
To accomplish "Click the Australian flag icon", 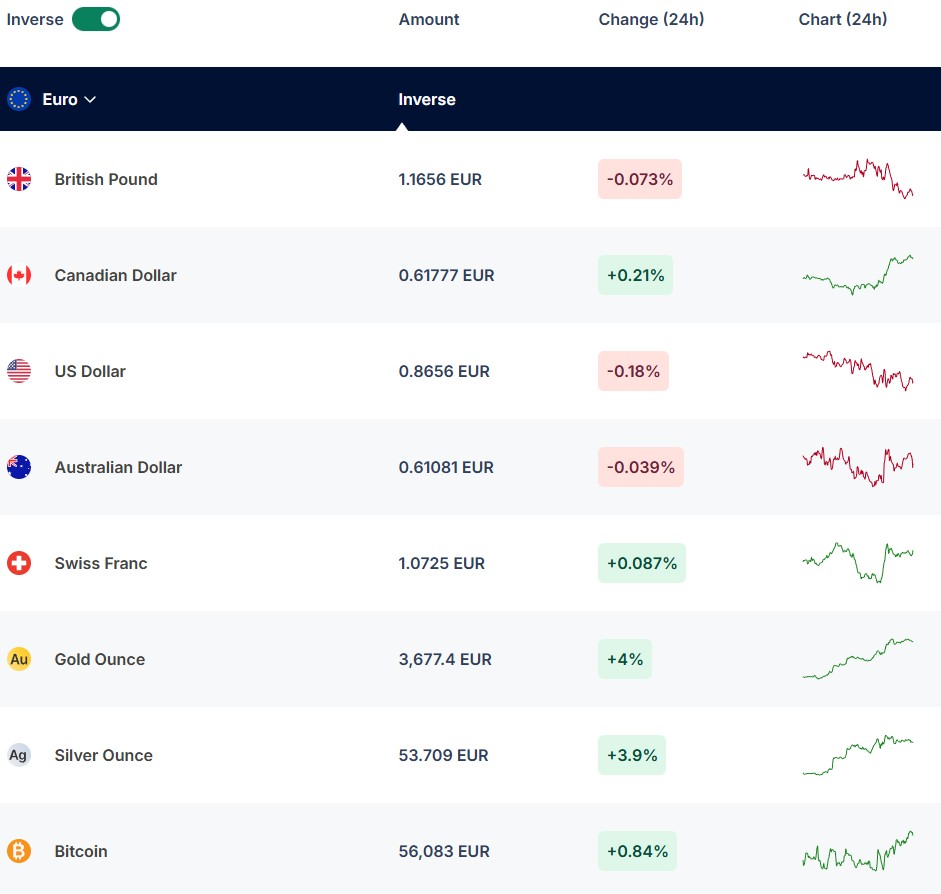I will coord(19,467).
